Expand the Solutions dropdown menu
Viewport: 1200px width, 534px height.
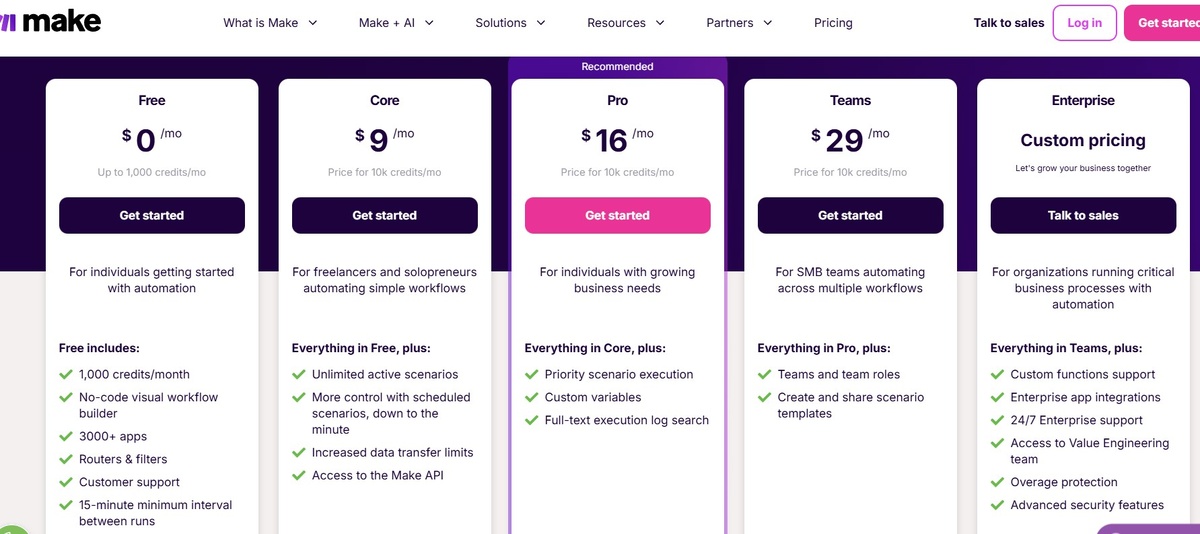(x=510, y=23)
